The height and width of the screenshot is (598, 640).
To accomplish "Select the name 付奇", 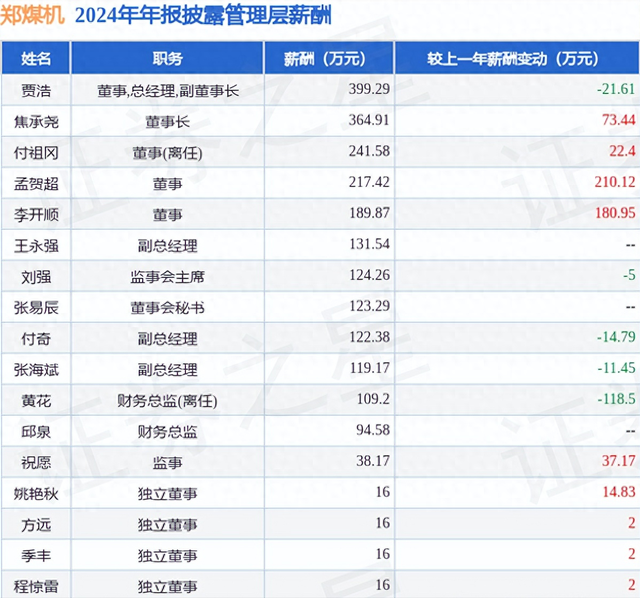I will coord(36,339).
